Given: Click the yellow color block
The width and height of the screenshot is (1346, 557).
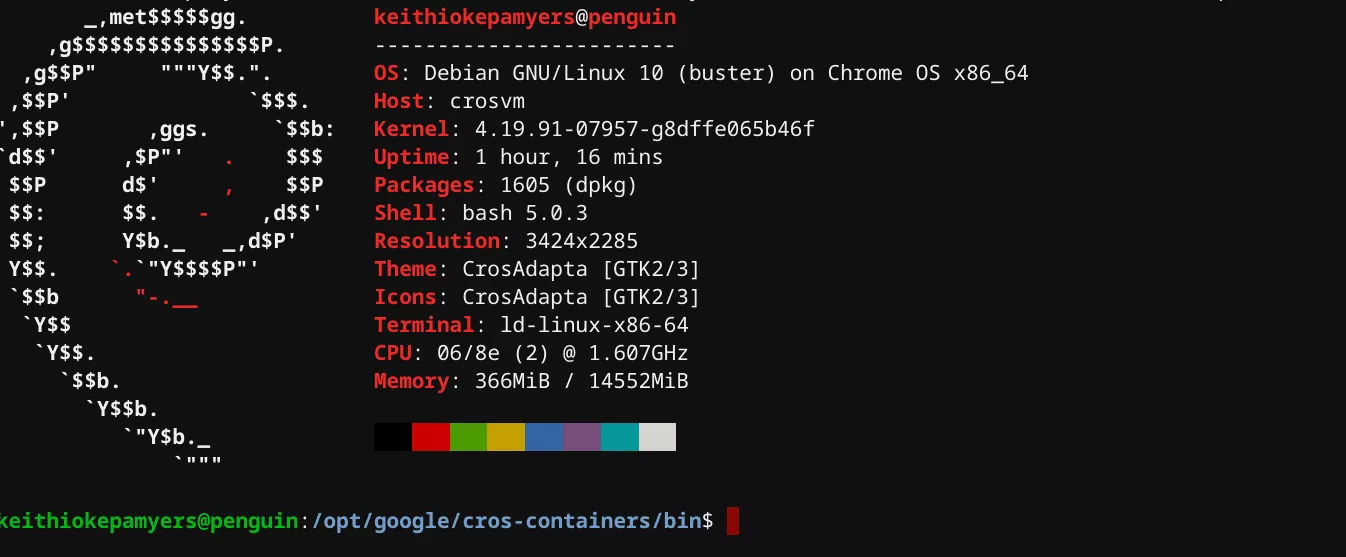Looking at the screenshot, I should click(506, 437).
